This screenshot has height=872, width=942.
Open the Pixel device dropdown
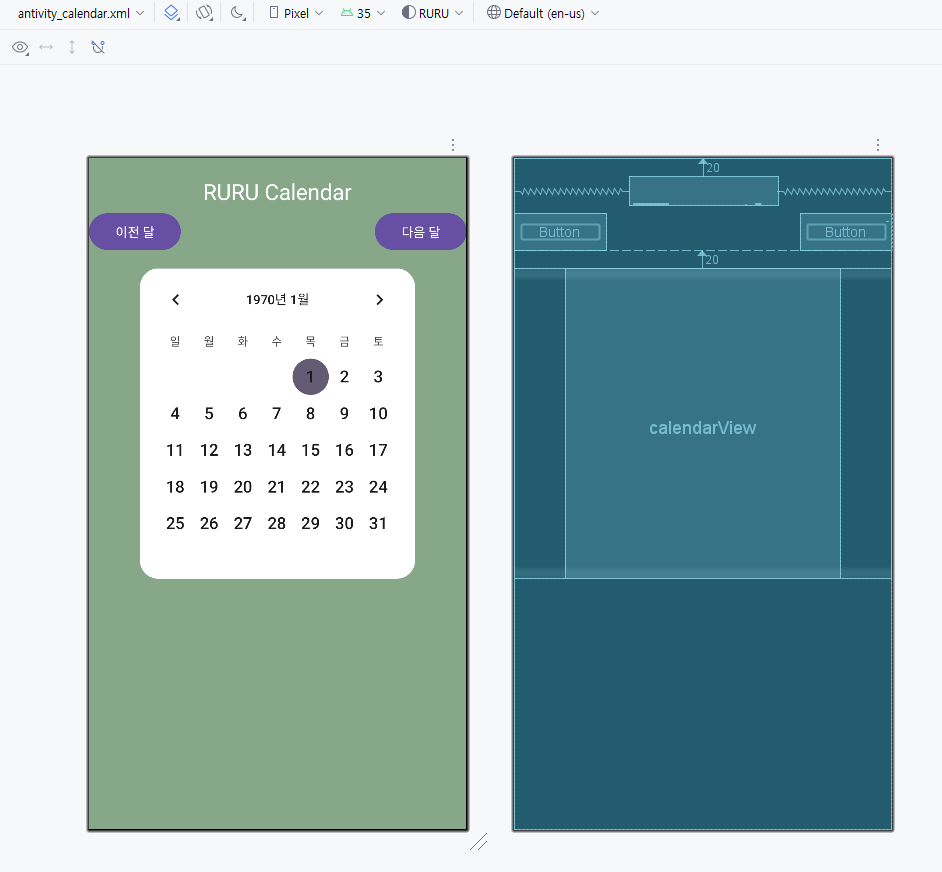tap(296, 13)
